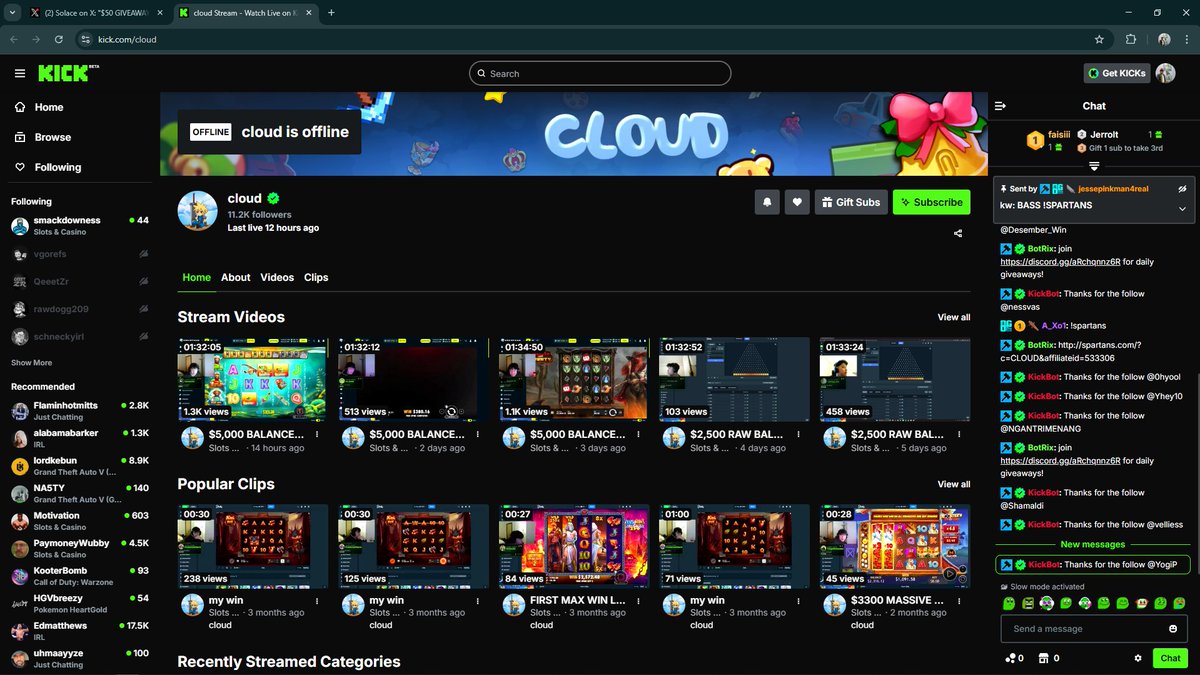Screen dimensions: 1200x675
Task: Click the heart follow icon for cloud
Action: click(x=797, y=202)
